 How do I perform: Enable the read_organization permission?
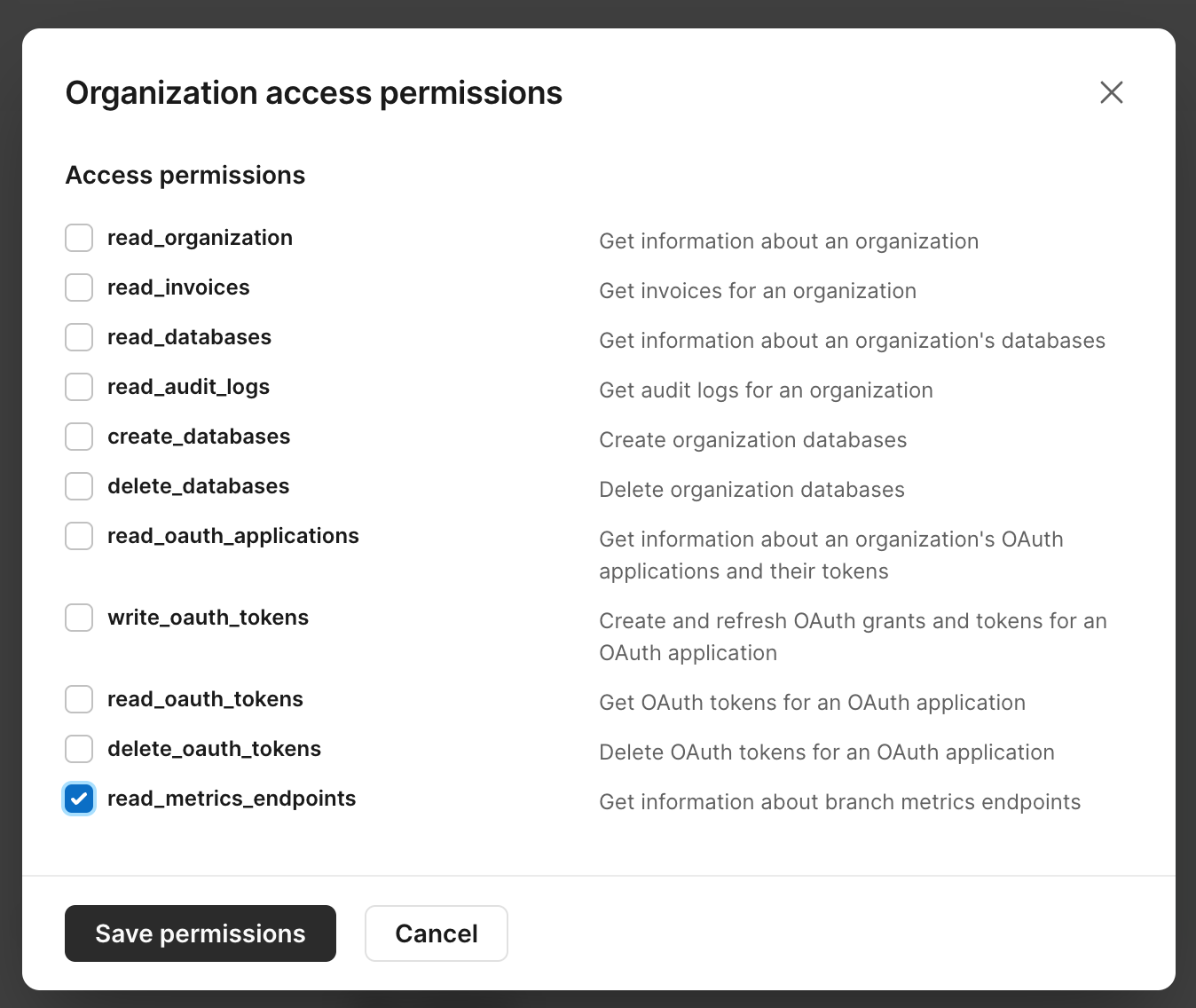click(78, 238)
